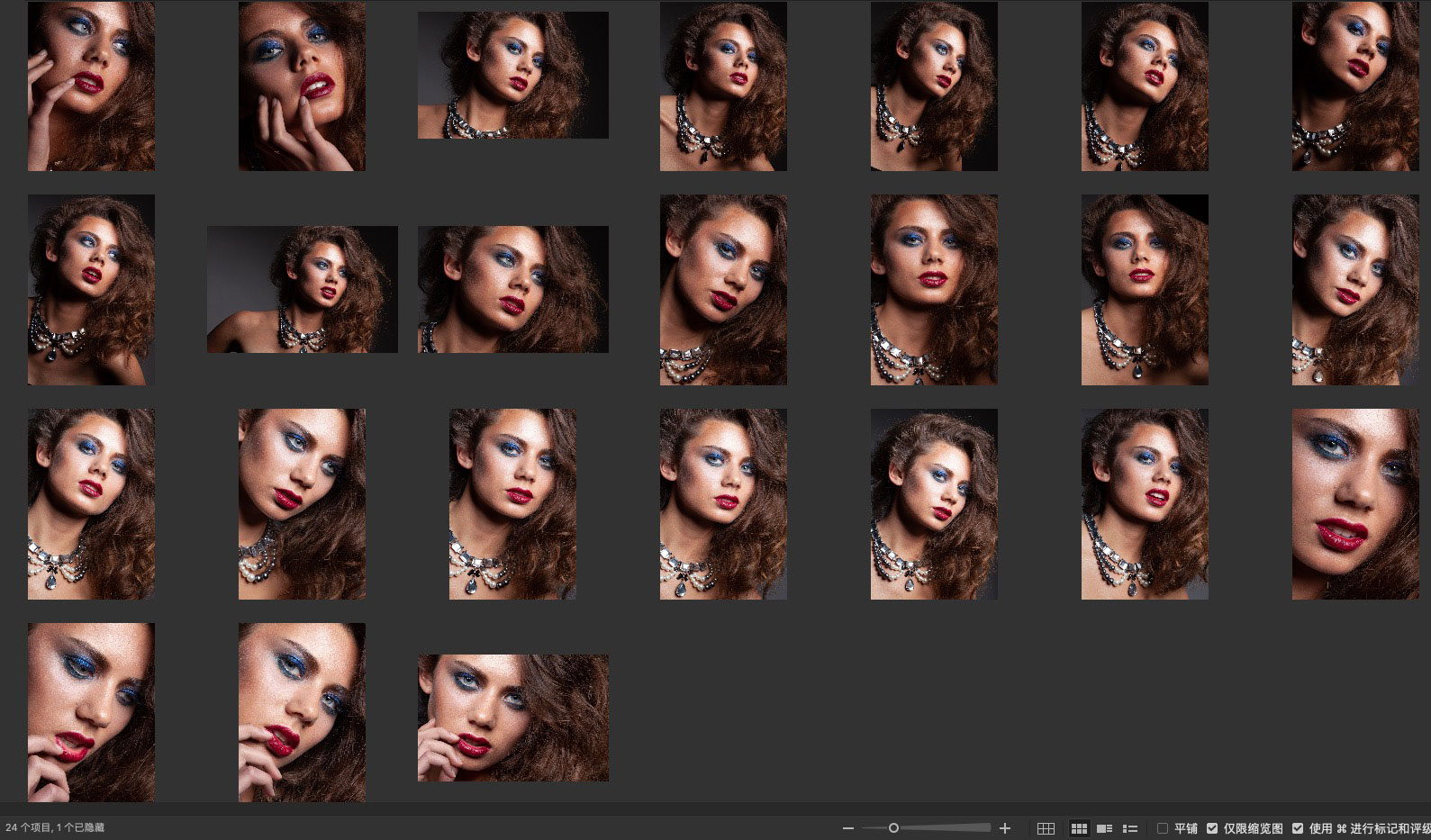Select the landscape thumbnail in the bottom row
Screen dimensions: 1431x840
coord(512,718)
